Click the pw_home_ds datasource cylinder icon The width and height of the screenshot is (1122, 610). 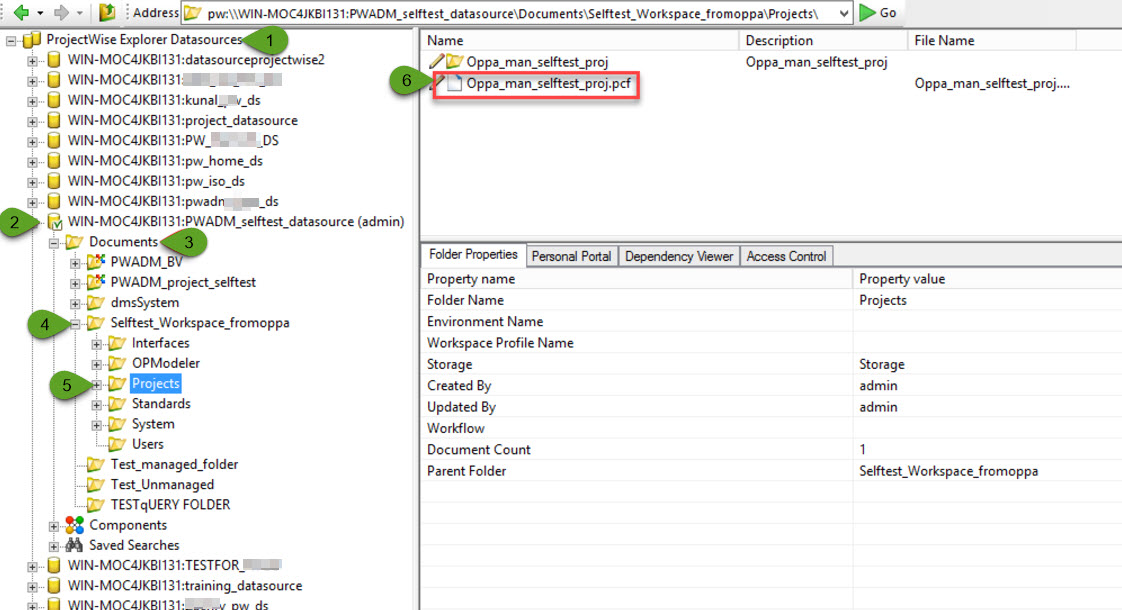[x=54, y=161]
